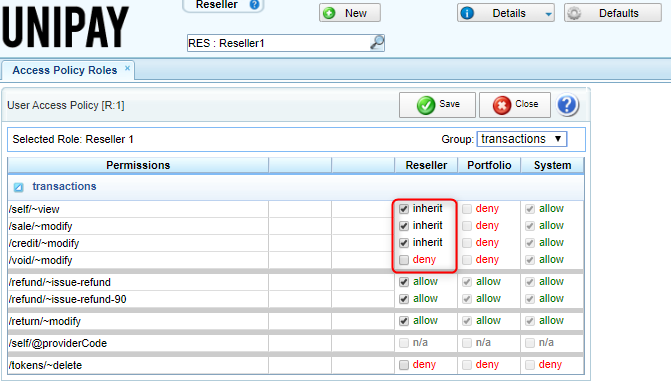This screenshot has height=384, width=671.
Task: Uncheck Reseller inherit for /self/~view
Action: point(404,209)
